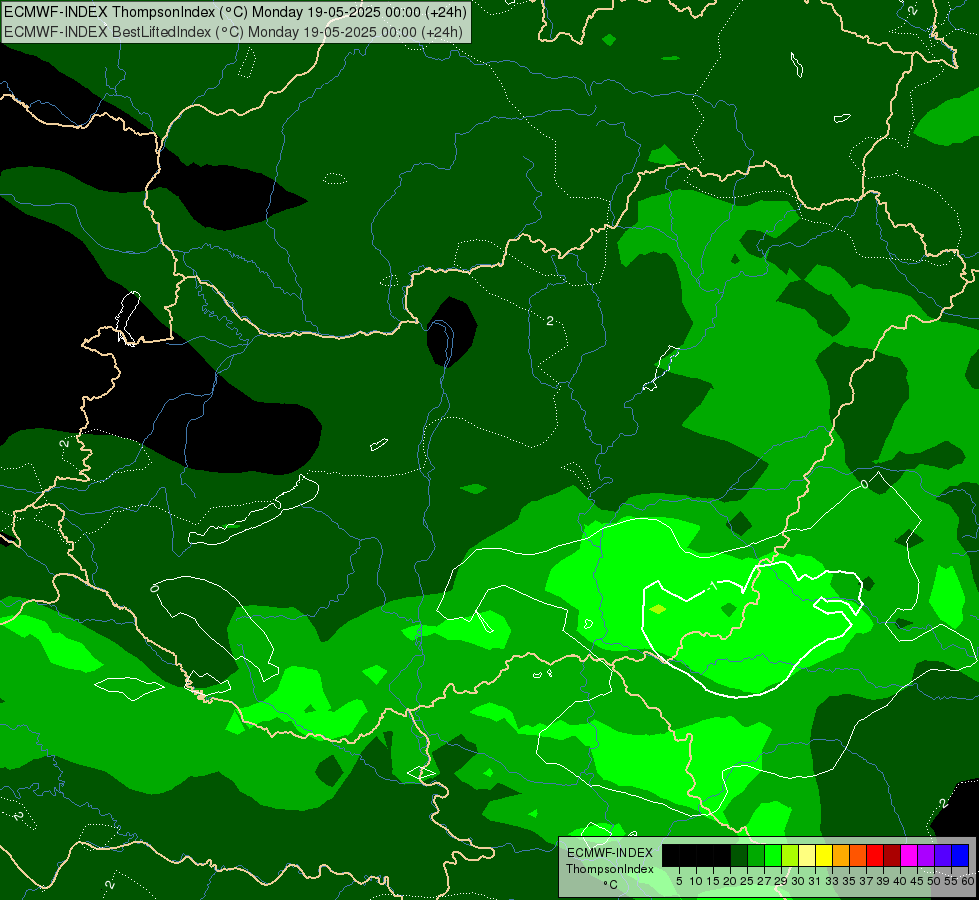Click the ECMWF-INDEX ThompsonIndex title line
The height and width of the screenshot is (900, 979).
(235, 12)
